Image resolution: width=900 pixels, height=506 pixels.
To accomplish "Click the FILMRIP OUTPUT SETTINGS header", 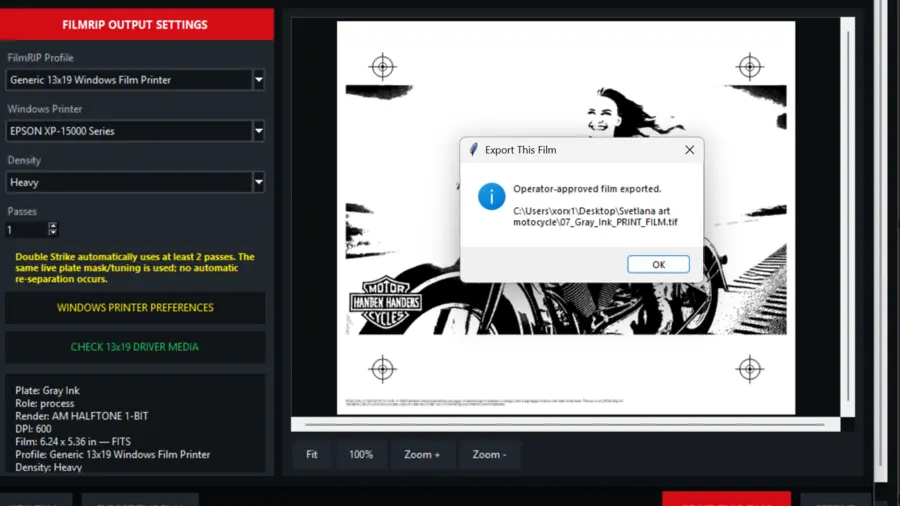I will click(135, 25).
